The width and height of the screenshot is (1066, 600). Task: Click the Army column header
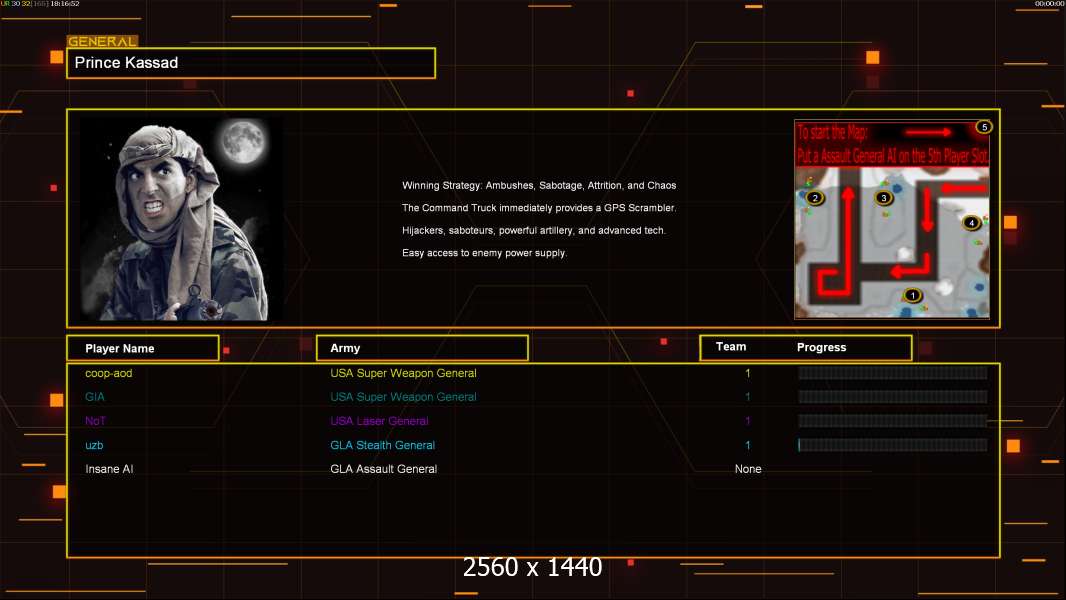[422, 348]
